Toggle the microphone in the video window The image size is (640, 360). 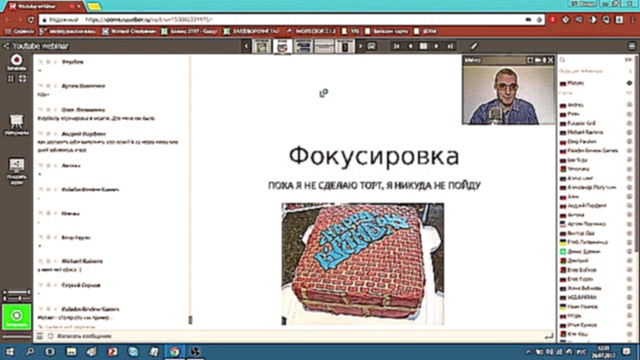click(x=544, y=60)
